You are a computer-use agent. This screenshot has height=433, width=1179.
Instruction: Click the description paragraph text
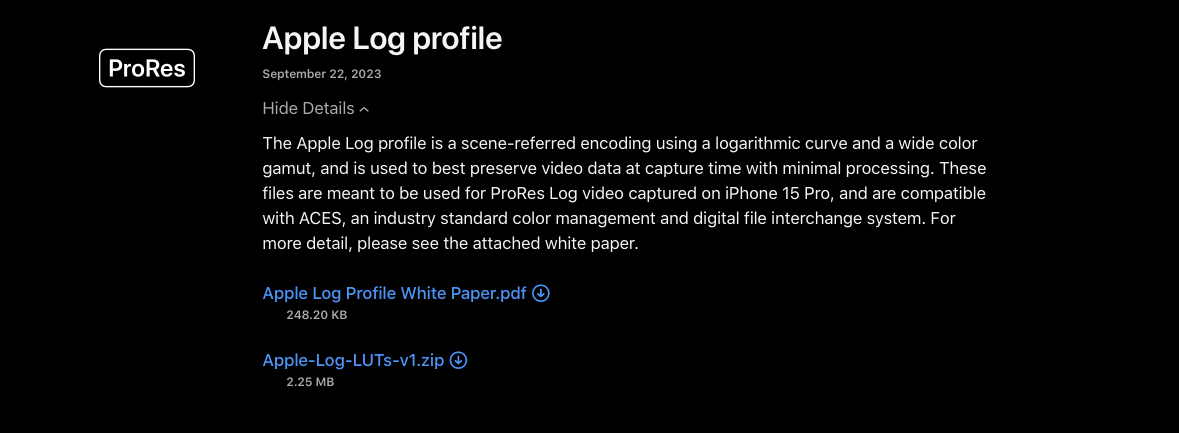pyautogui.click(x=624, y=194)
